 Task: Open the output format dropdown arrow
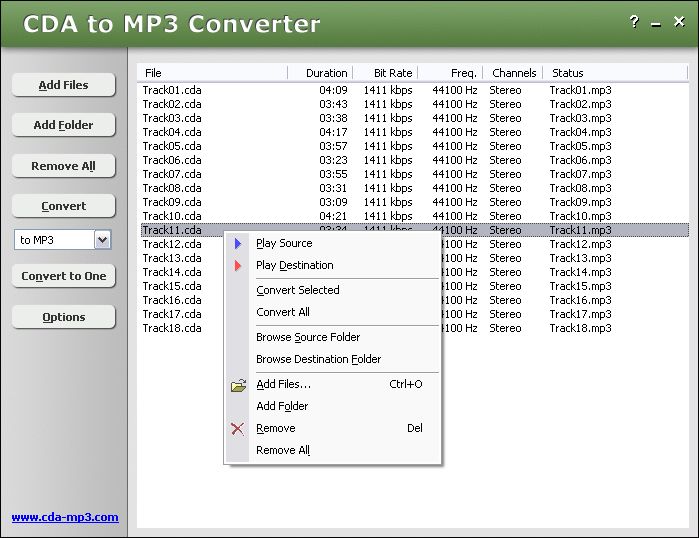point(103,240)
